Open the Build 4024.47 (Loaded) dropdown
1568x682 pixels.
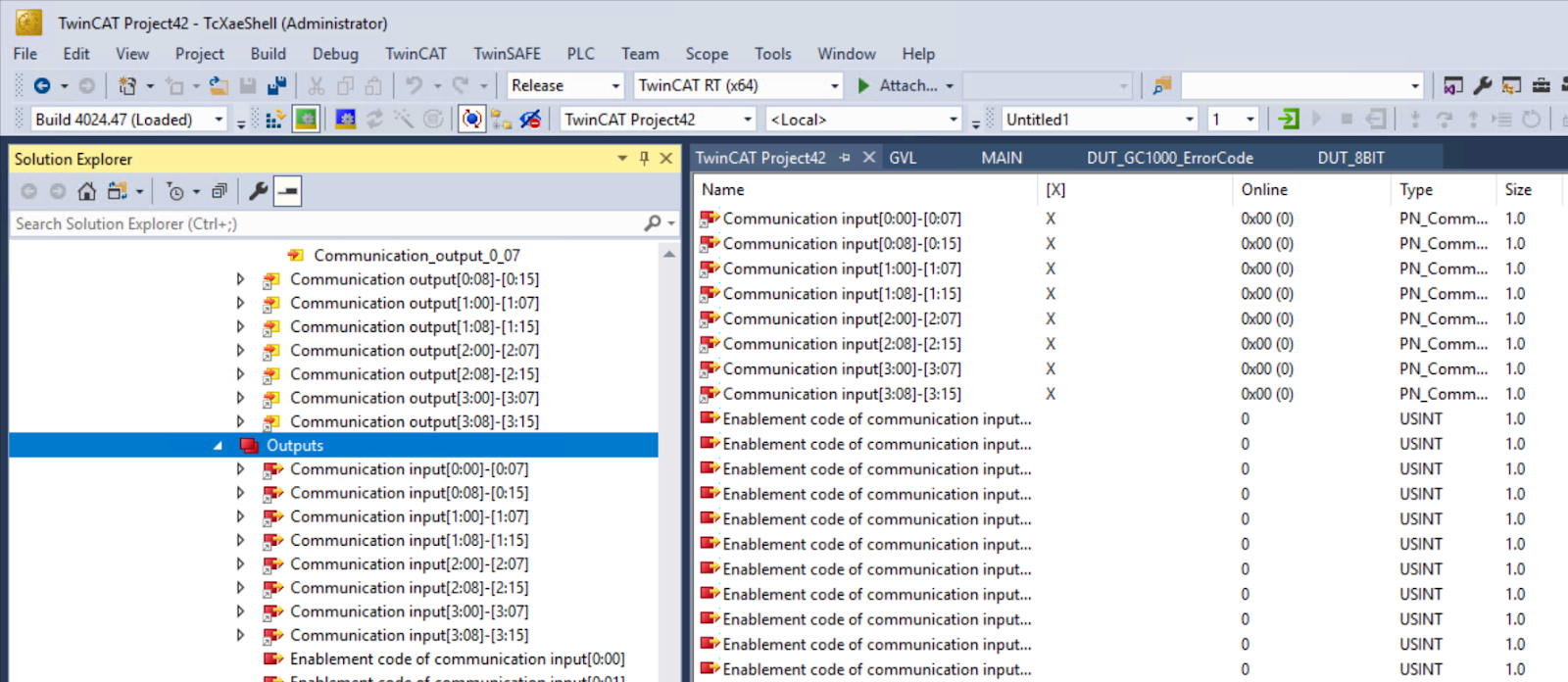[x=219, y=120]
